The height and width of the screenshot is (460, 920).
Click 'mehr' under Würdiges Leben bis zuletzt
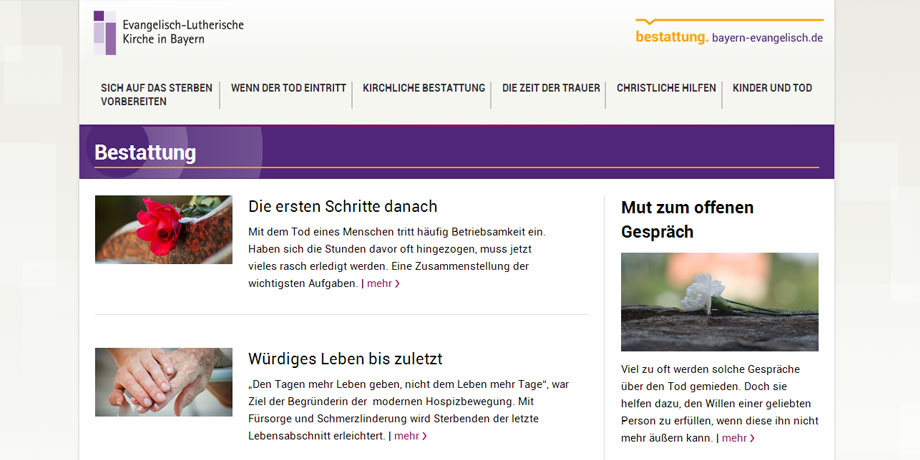pos(410,436)
